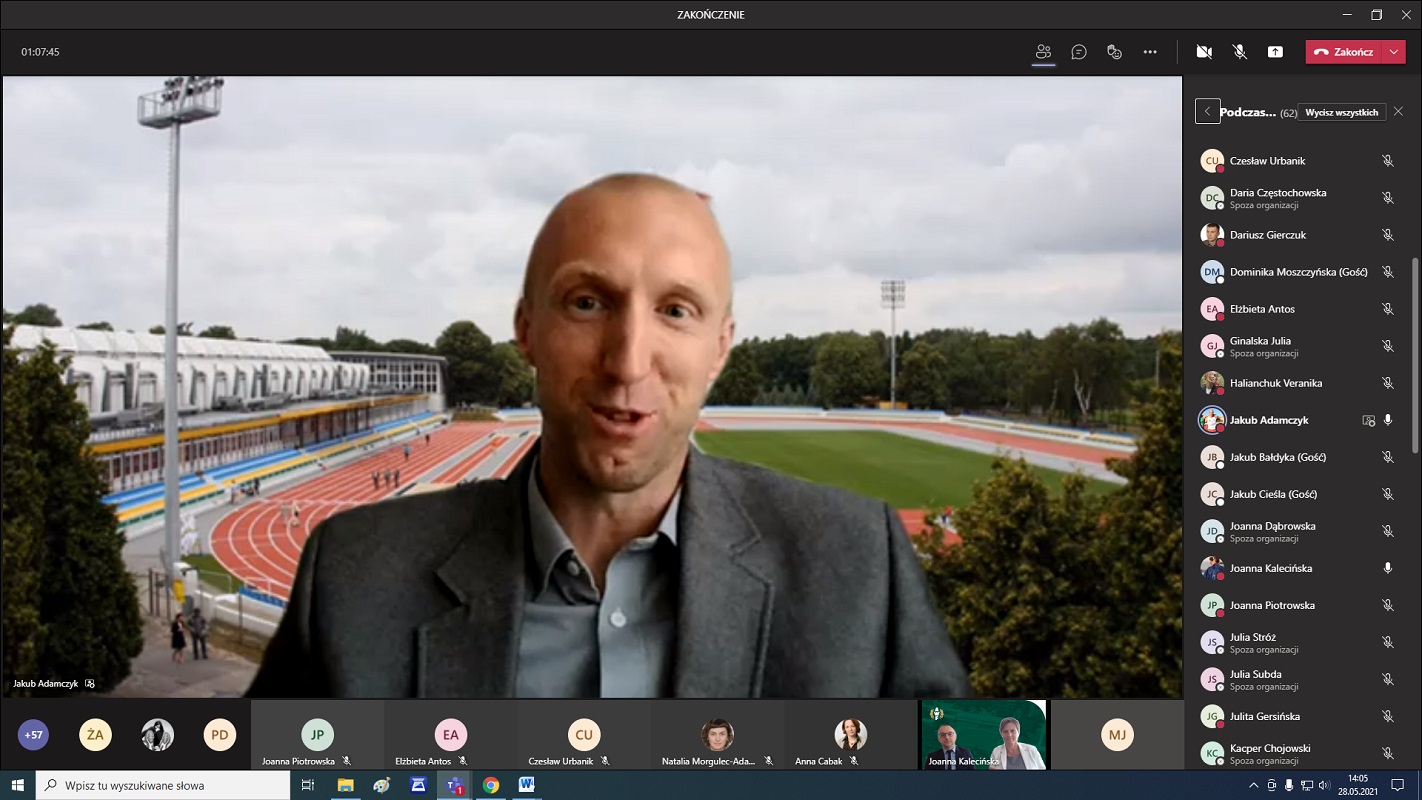1422x800 pixels.
Task: Expand the +57 hidden participants bubble
Action: 33,735
